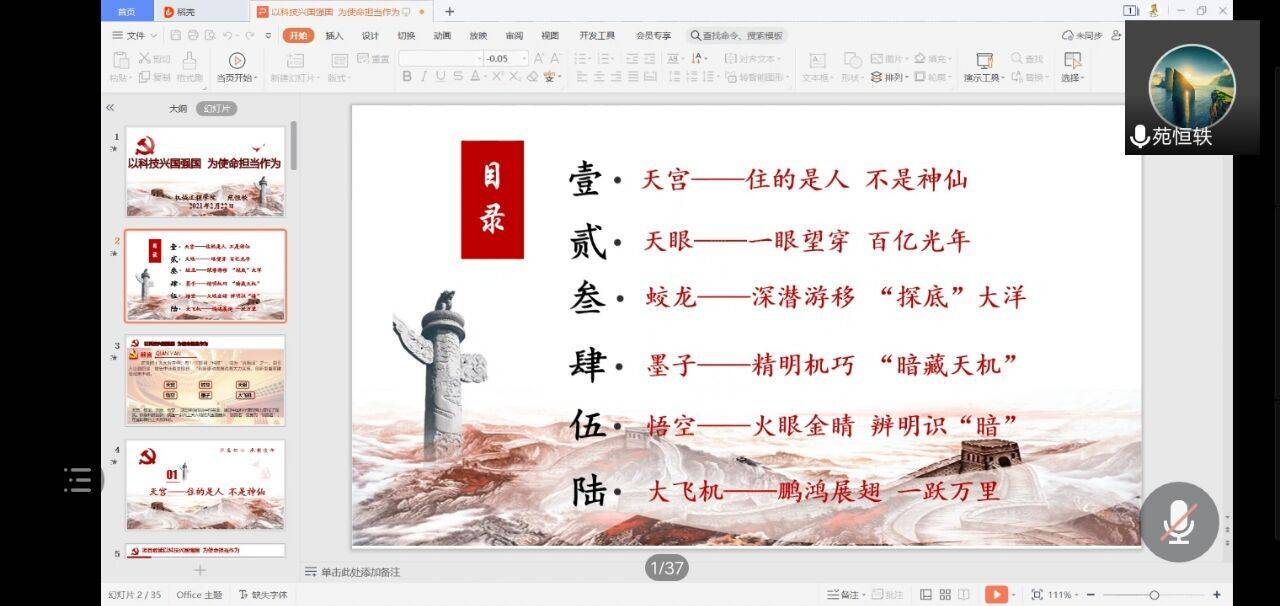
Task: Click the command search box
Action: coord(737,36)
